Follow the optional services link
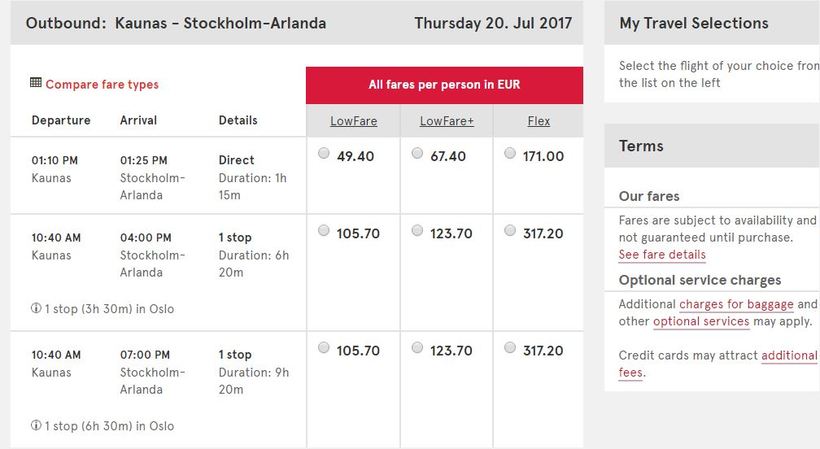This screenshot has width=820, height=449. tap(701, 321)
